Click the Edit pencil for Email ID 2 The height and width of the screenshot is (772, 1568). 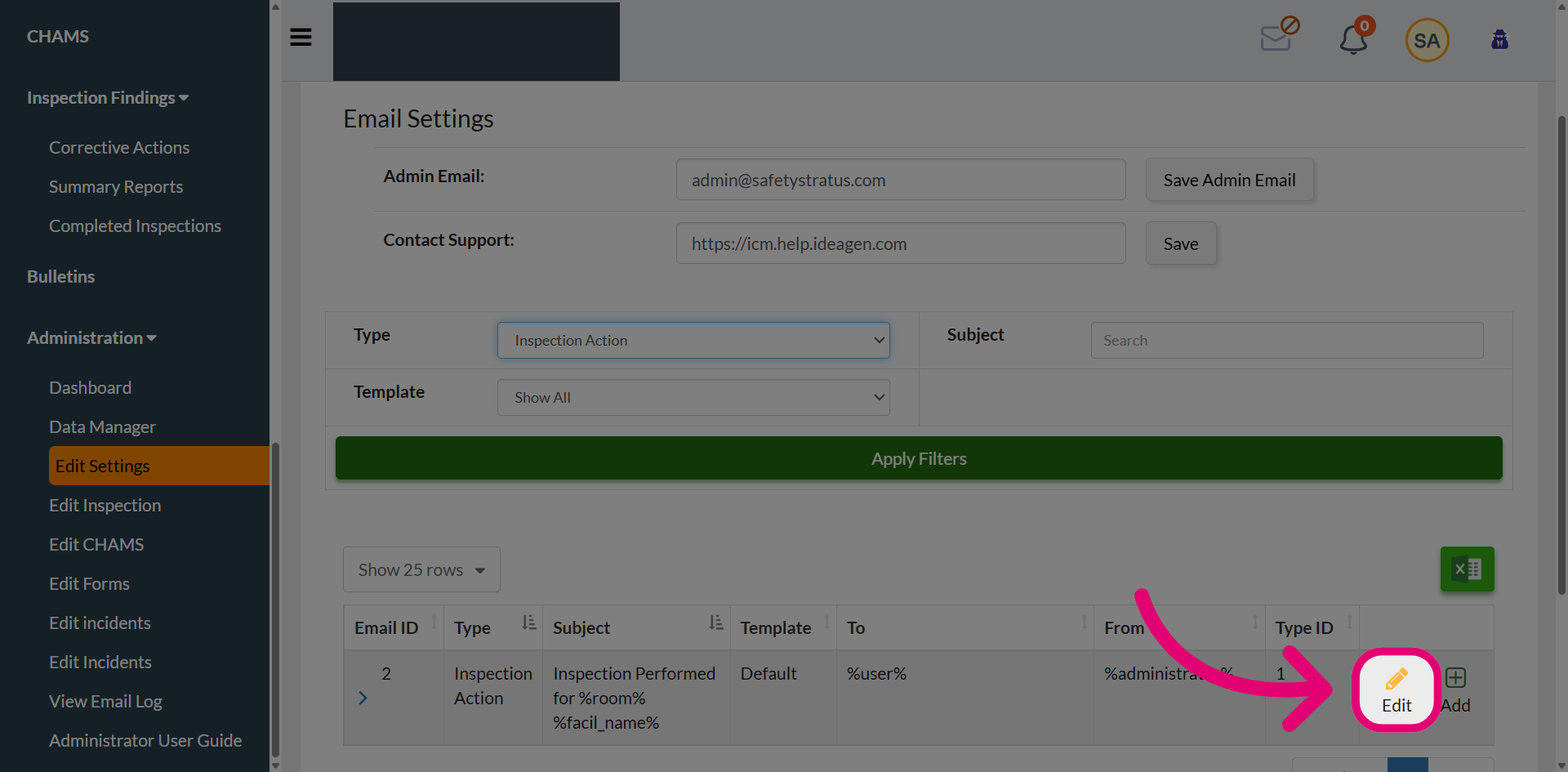tap(1396, 690)
